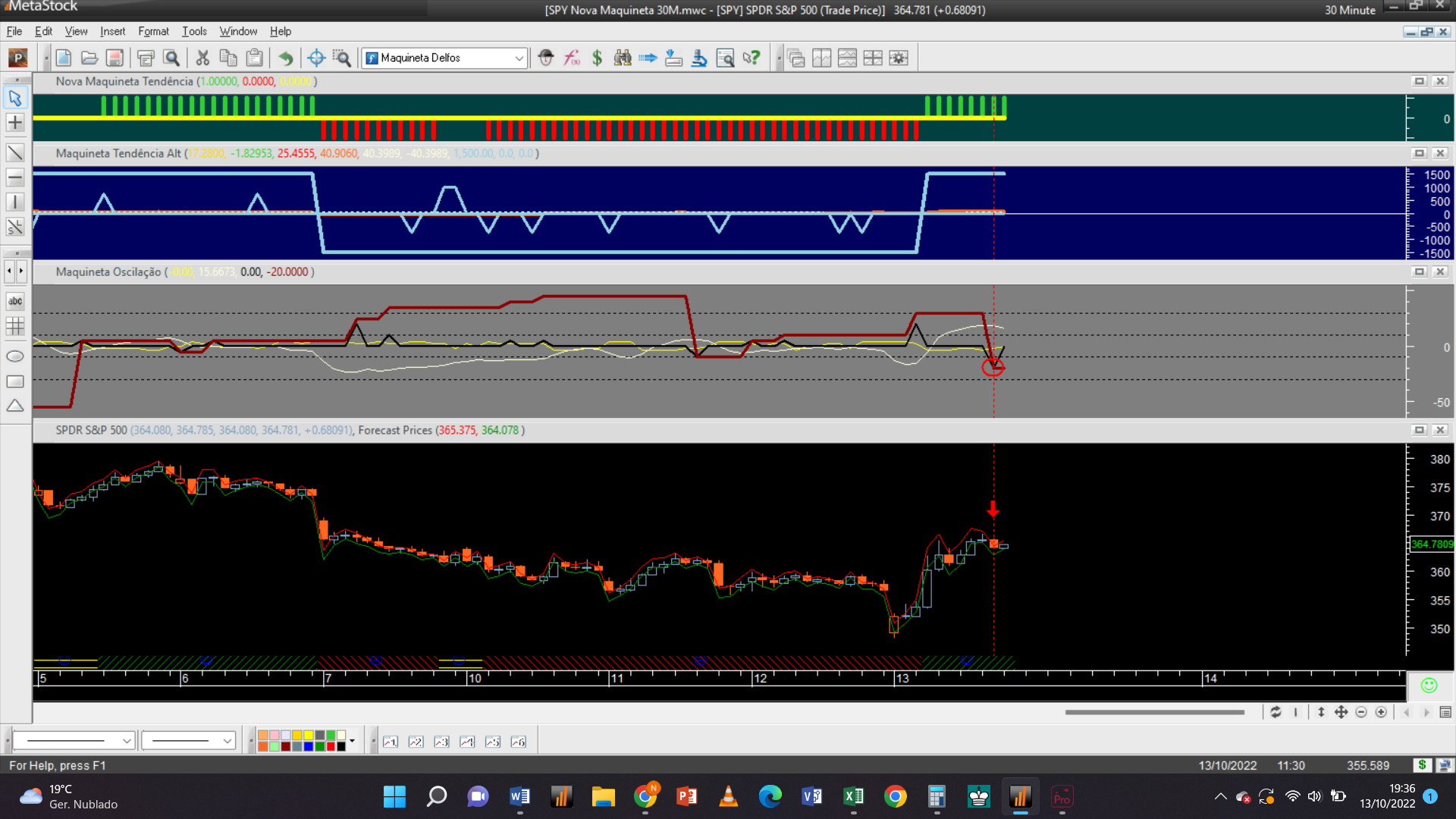The image size is (1456, 819).
Task: Expand the color palette dropdown arrow
Action: 352,741
